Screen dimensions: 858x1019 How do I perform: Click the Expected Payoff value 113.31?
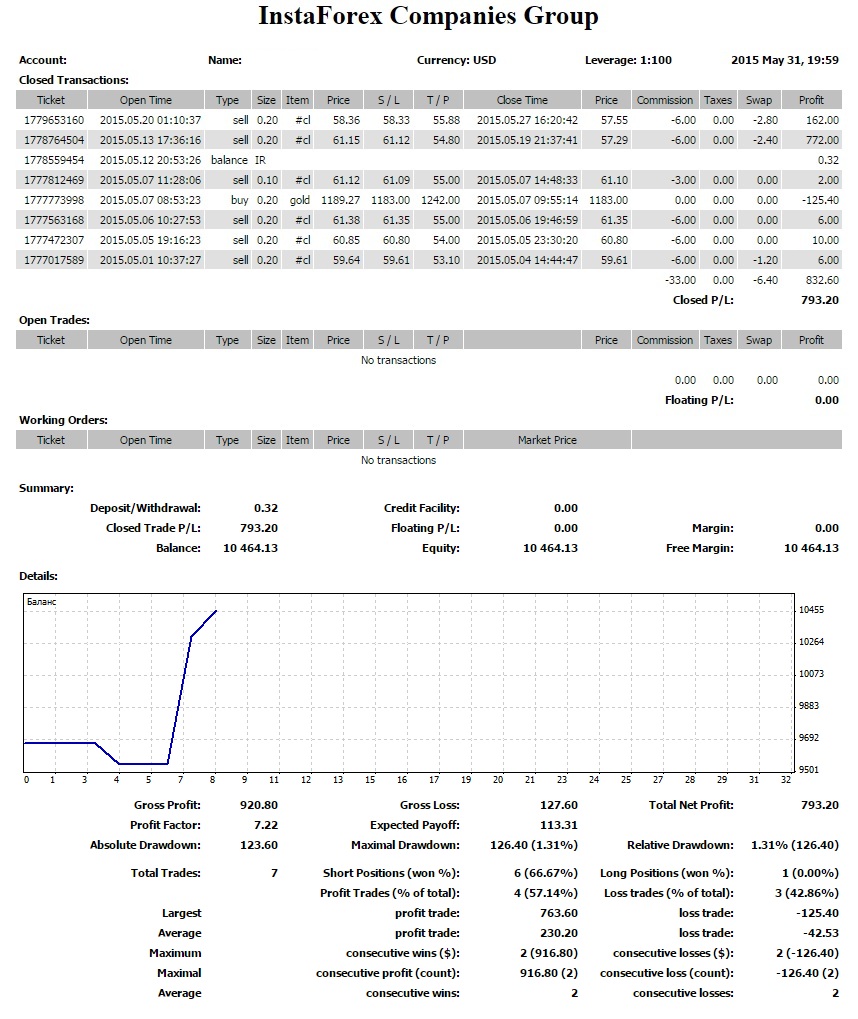pos(558,825)
